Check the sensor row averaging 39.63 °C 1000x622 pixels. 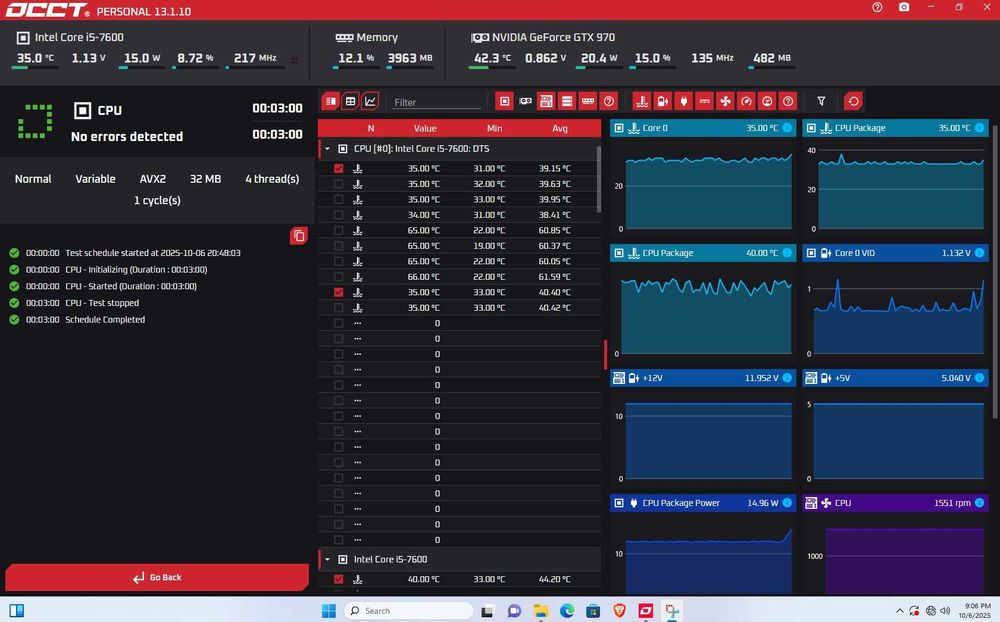[339, 184]
